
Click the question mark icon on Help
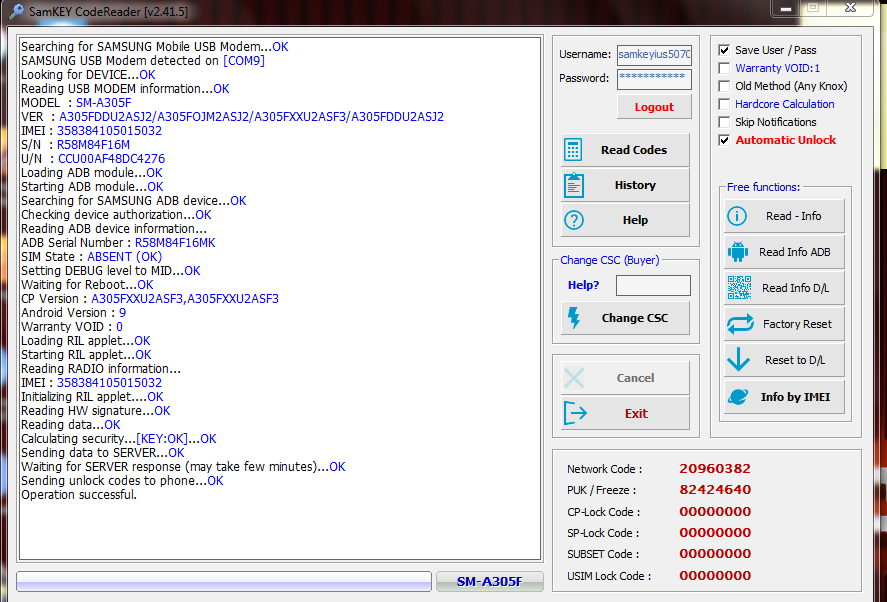click(574, 220)
